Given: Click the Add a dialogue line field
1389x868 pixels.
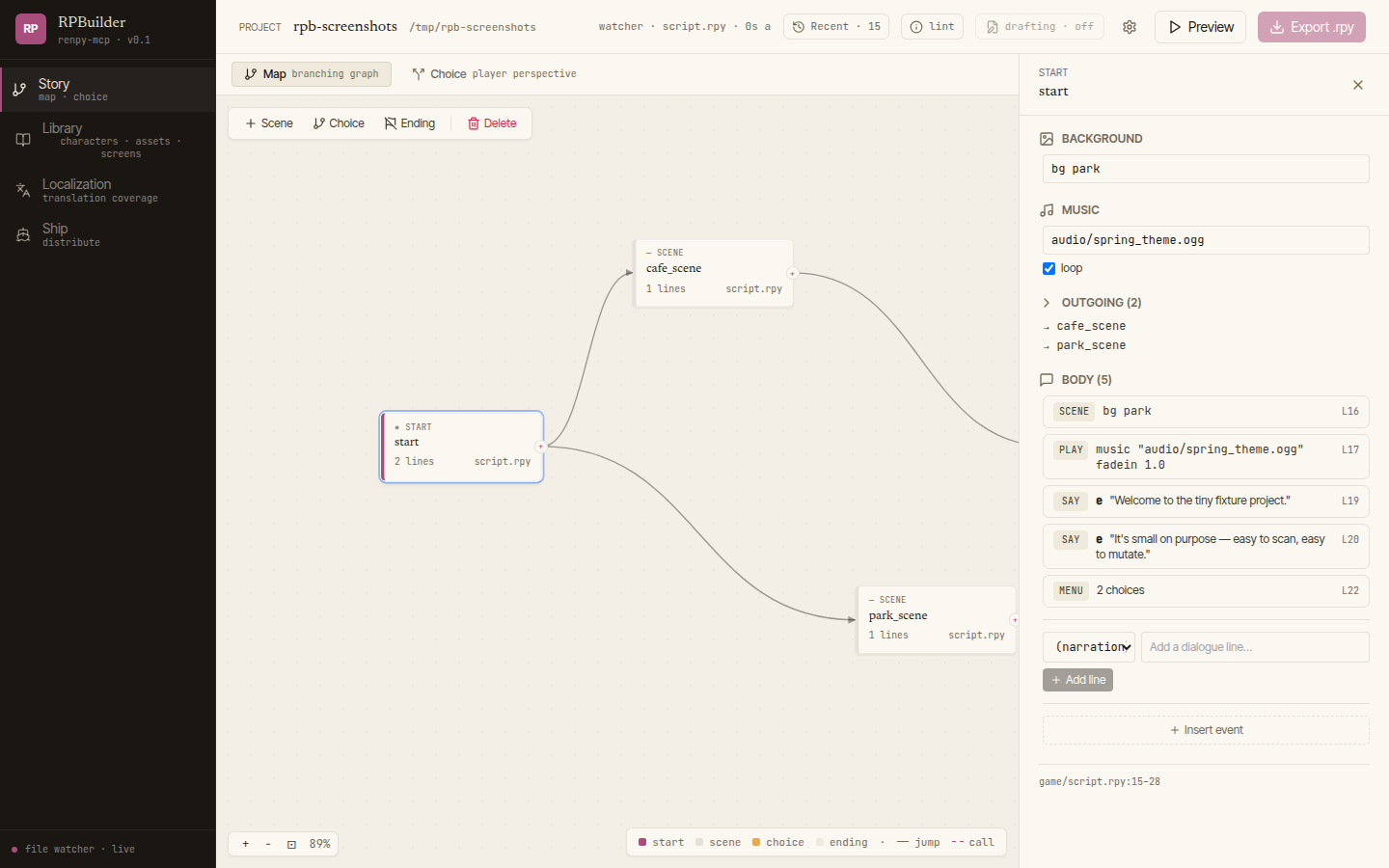Looking at the screenshot, I should 1255,647.
